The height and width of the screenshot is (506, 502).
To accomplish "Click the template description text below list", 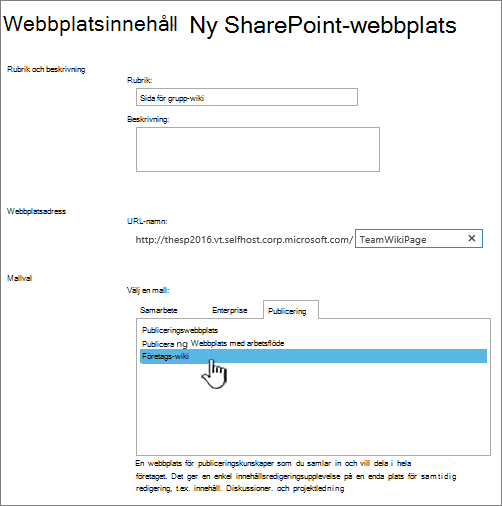I will 296,476.
